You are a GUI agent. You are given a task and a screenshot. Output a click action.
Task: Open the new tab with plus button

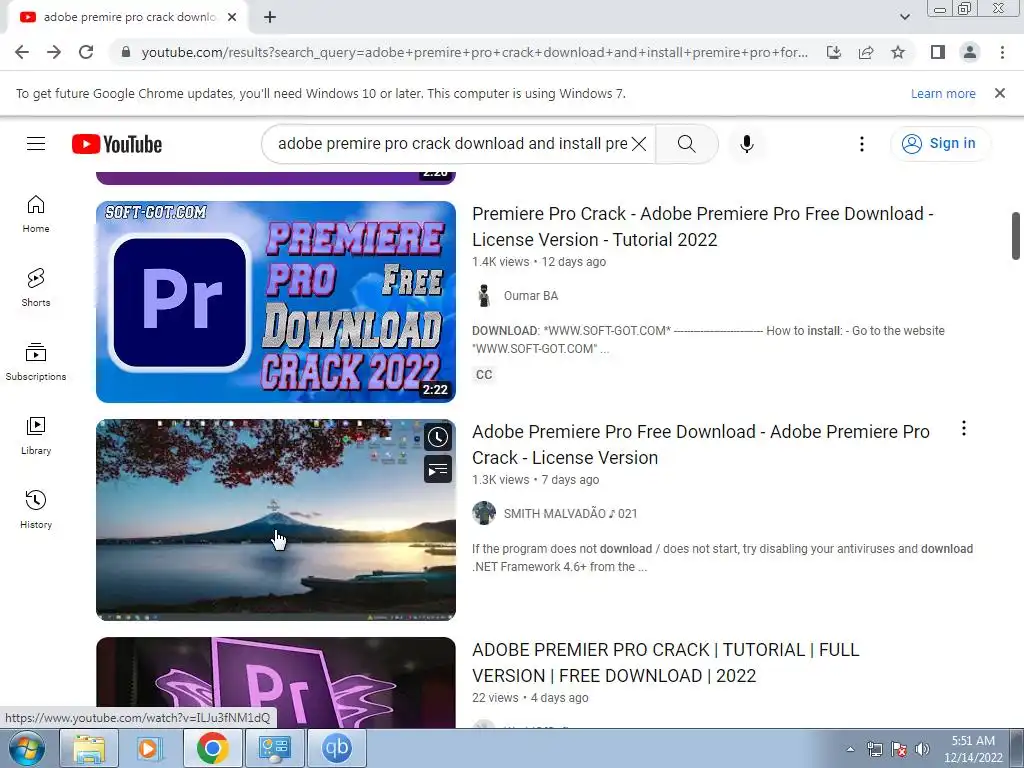coord(270,18)
